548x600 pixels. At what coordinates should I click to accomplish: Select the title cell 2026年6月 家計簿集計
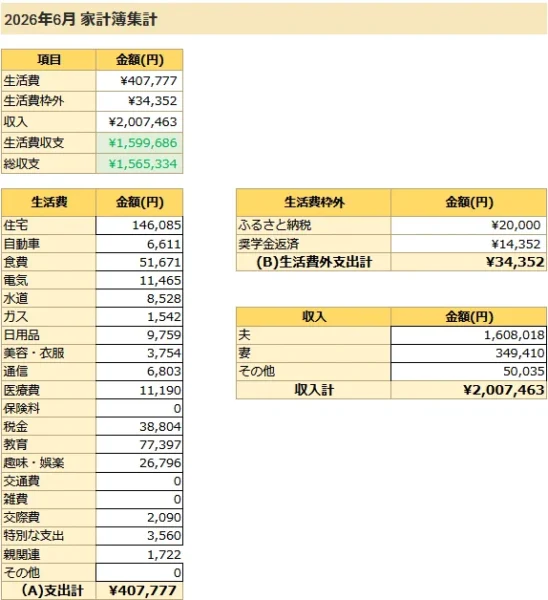pyautogui.click(x=274, y=19)
